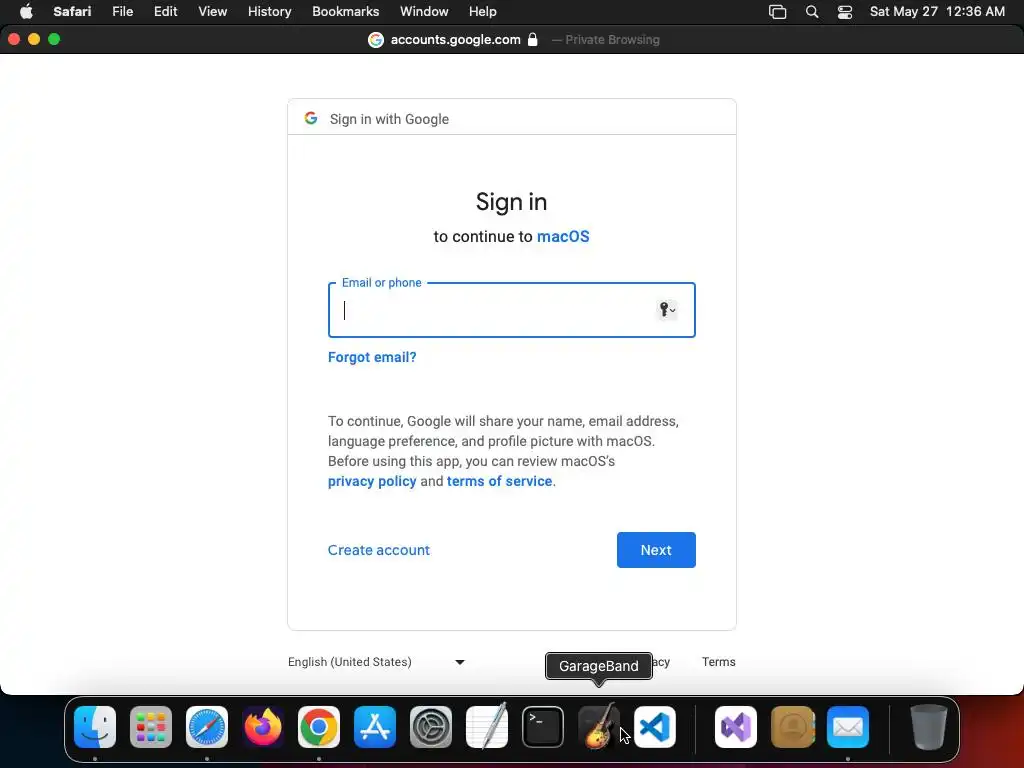Open Safari compass icon in Dock
Viewport: 1024px width, 768px height.
207,727
